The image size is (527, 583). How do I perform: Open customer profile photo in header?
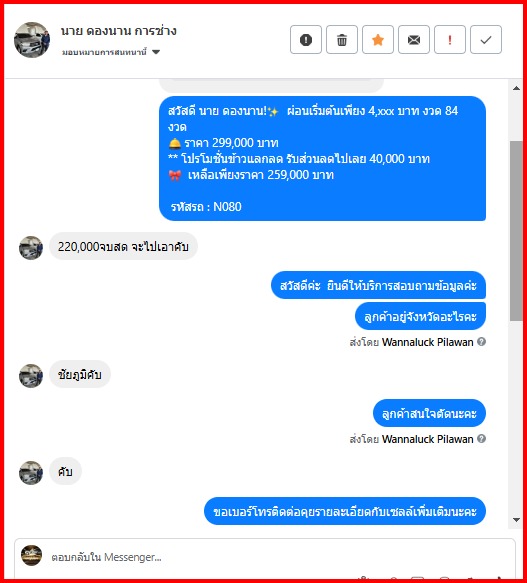(x=32, y=40)
